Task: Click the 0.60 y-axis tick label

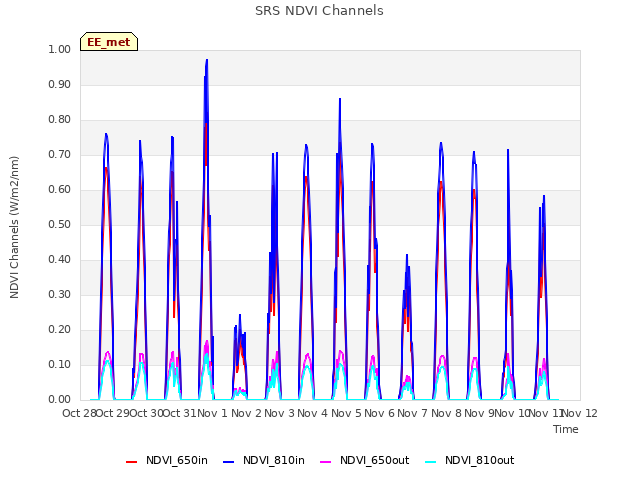Action: pyautogui.click(x=60, y=189)
